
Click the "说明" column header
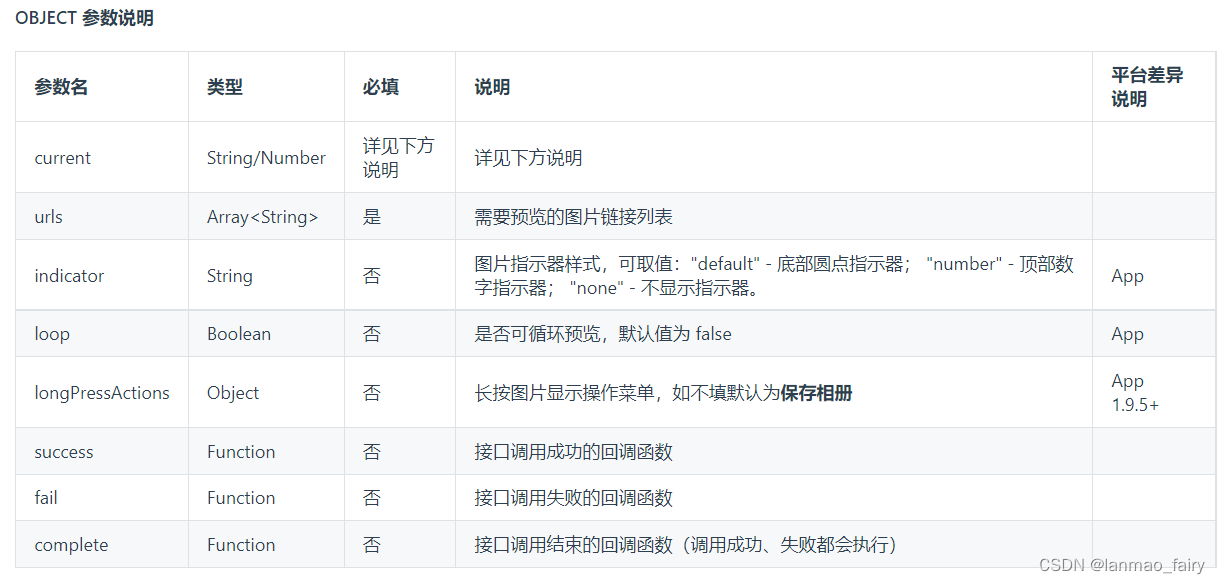pos(492,87)
